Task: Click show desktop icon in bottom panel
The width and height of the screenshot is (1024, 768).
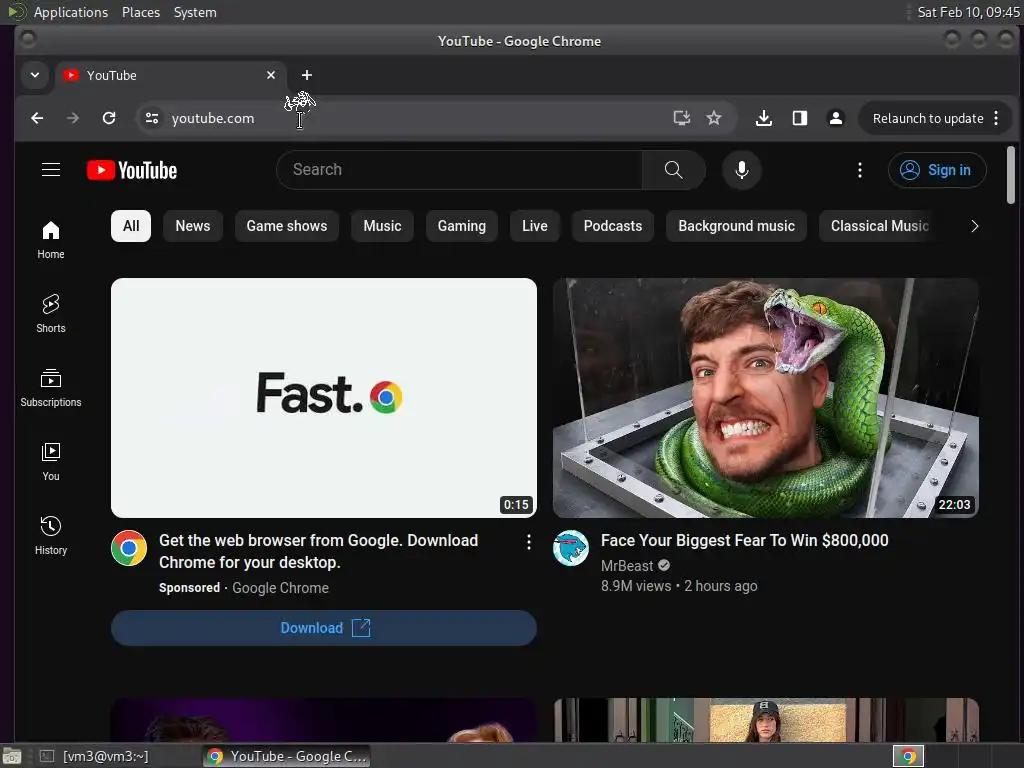Action: (12, 756)
